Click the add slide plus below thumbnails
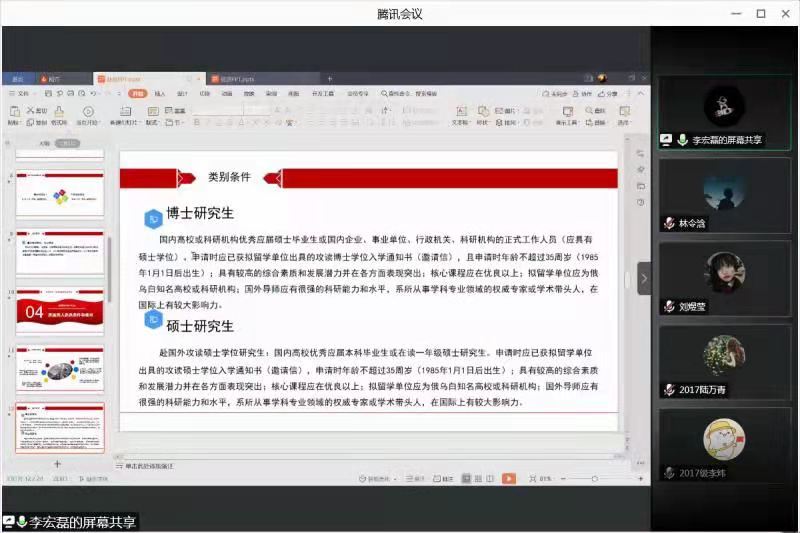This screenshot has height=533, width=800. (x=57, y=464)
